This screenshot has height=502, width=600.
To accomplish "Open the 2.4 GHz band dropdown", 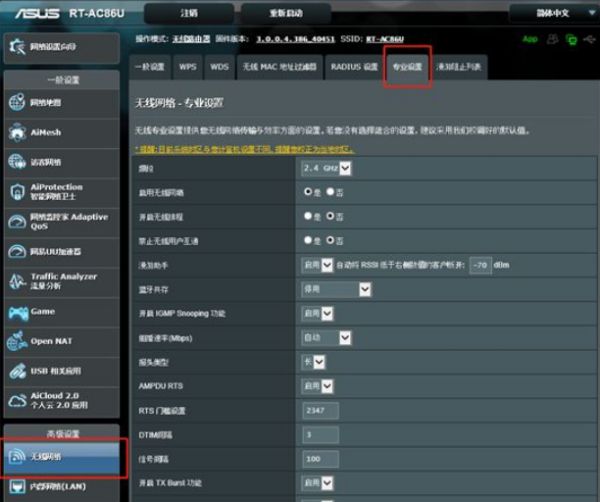I will click(326, 167).
